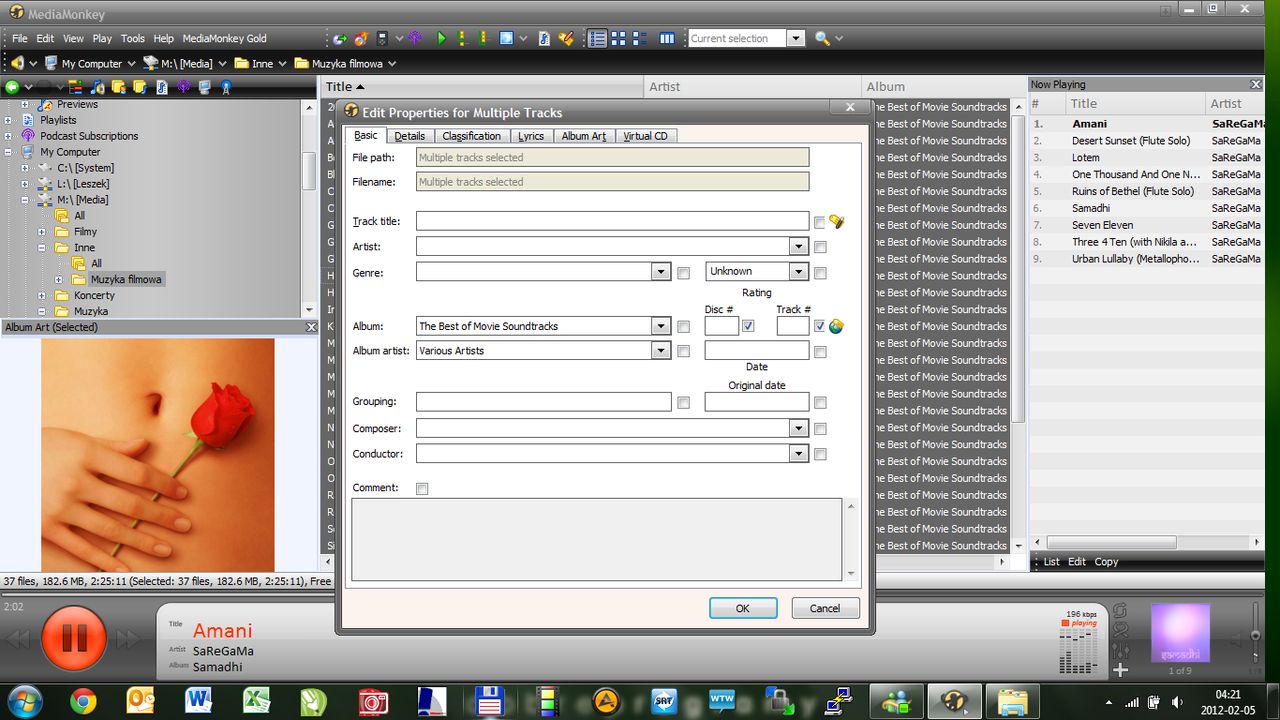Click the web radio icon in tree toolbar
This screenshot has height=720, width=1280.
[x=226, y=87]
